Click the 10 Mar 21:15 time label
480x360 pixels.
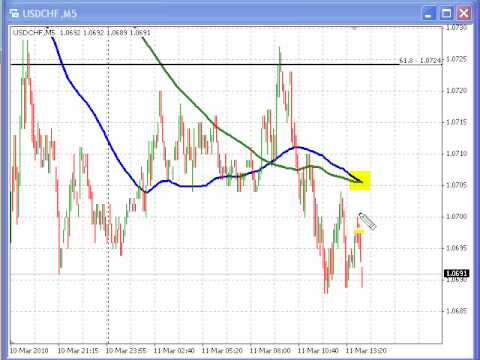coord(78,351)
